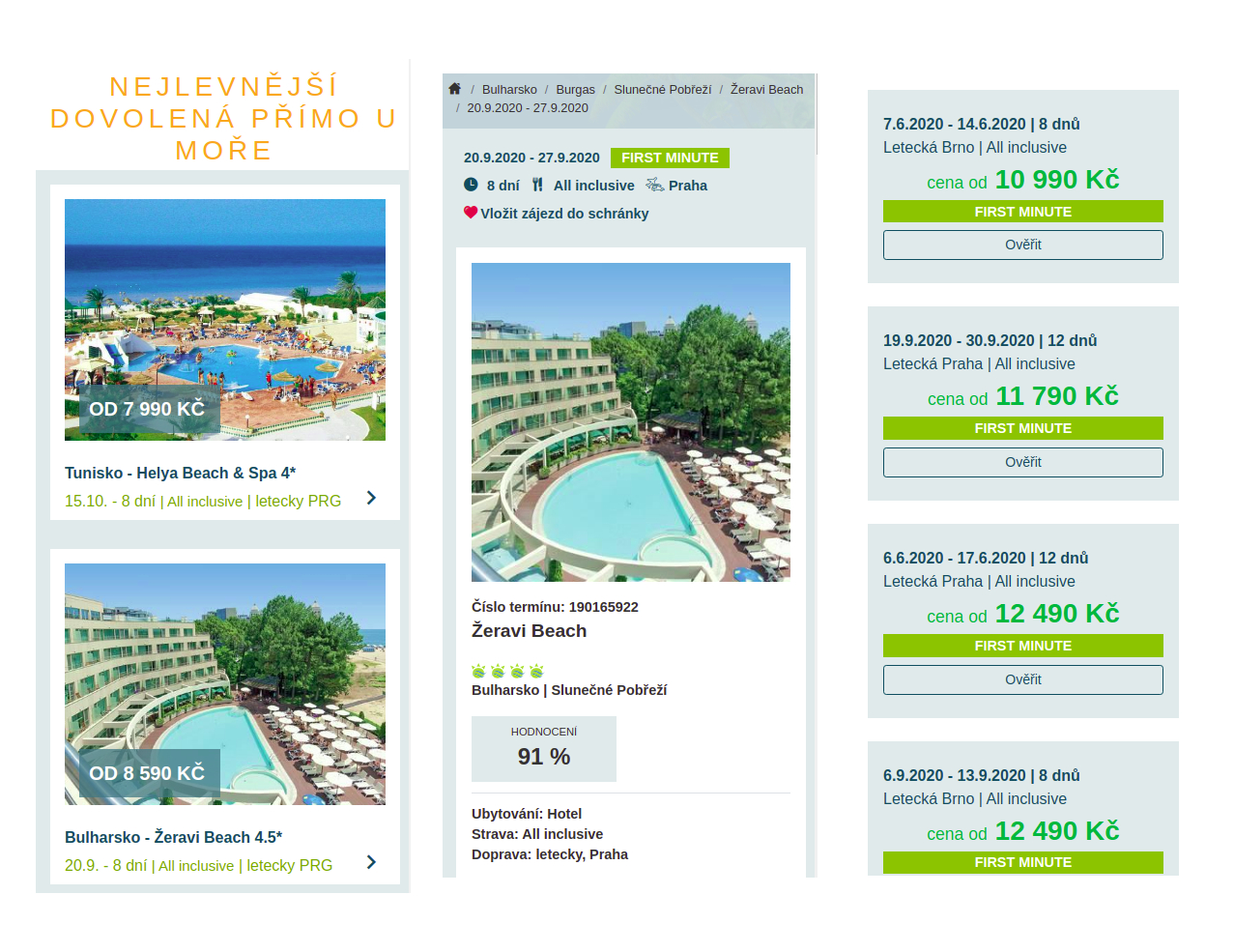1234x952 pixels.
Task: Open the Tunisko Helya Beach photo
Action: coord(225,319)
